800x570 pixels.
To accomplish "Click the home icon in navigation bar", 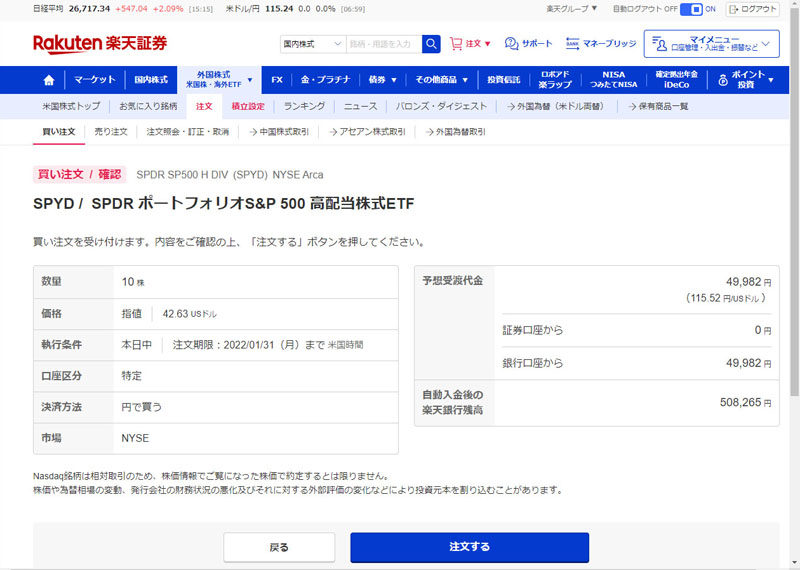I will 48,80.
